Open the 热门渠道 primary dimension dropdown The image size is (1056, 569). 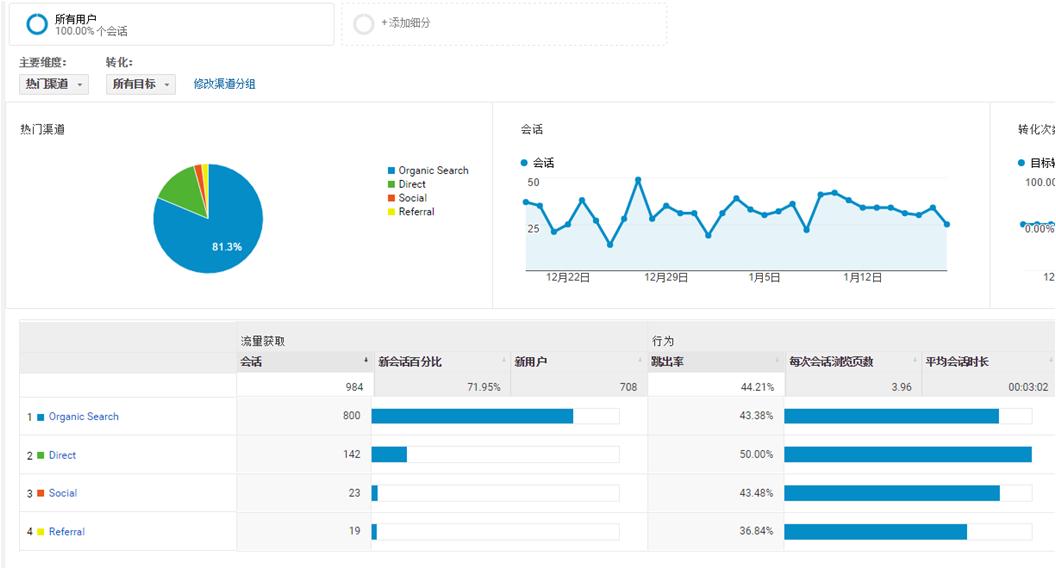tap(54, 85)
